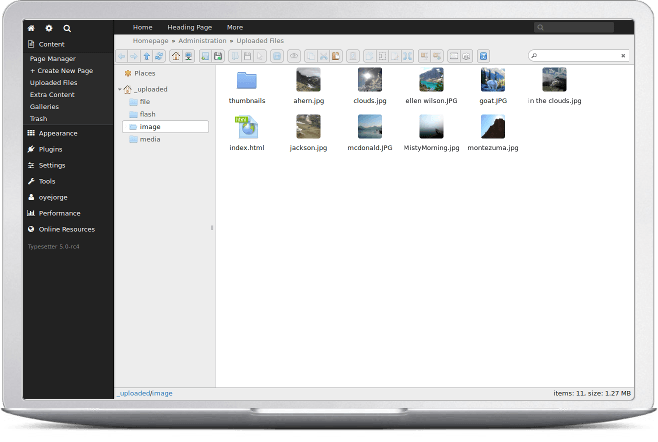Click the back arrow in file manager toolbar
658x442 pixels.
(122, 56)
